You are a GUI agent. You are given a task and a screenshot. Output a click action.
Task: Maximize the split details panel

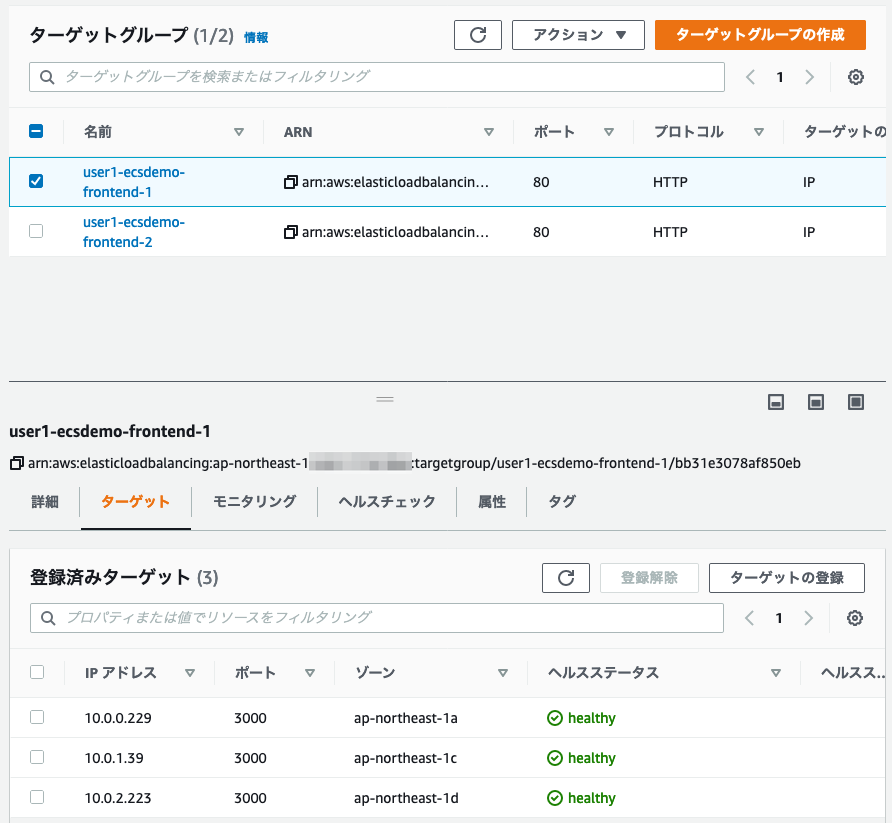click(x=856, y=402)
